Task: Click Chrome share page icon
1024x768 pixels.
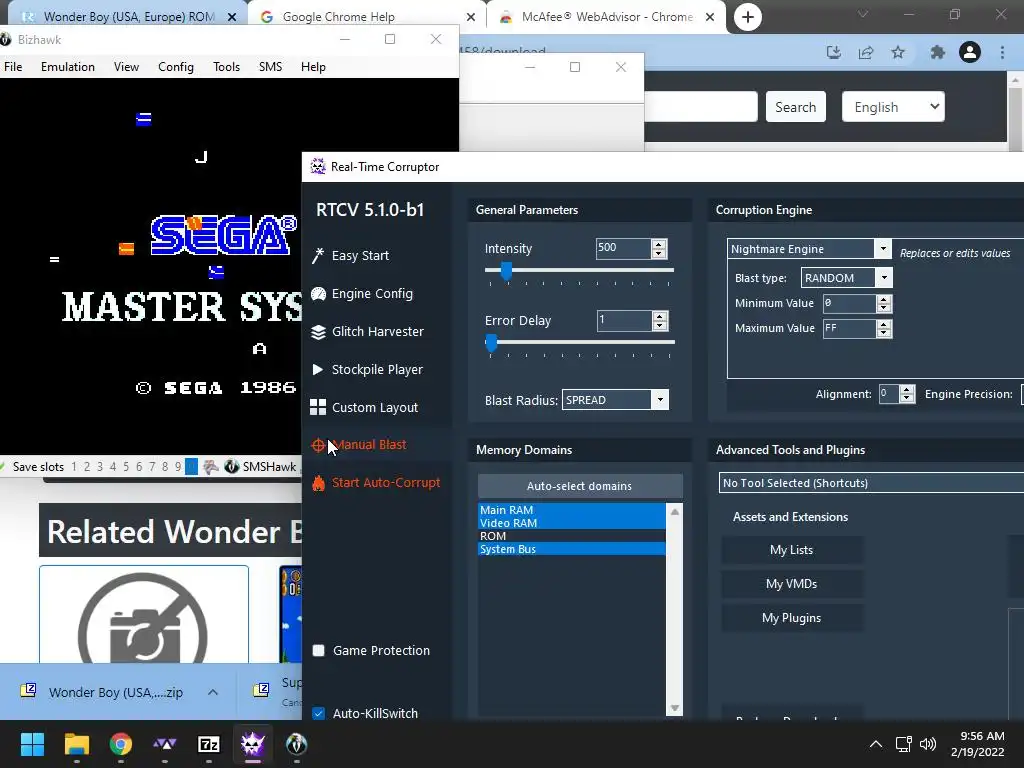Action: click(x=866, y=52)
